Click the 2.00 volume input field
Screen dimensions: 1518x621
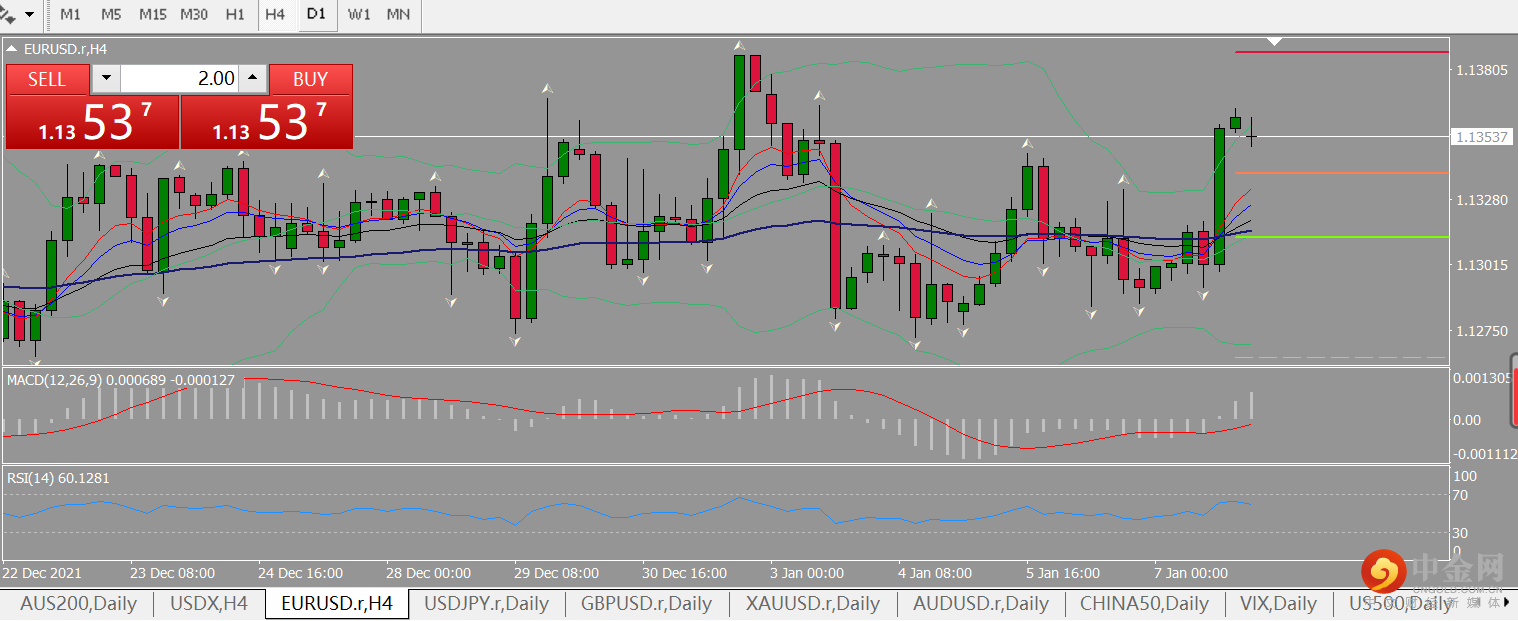tap(179, 79)
